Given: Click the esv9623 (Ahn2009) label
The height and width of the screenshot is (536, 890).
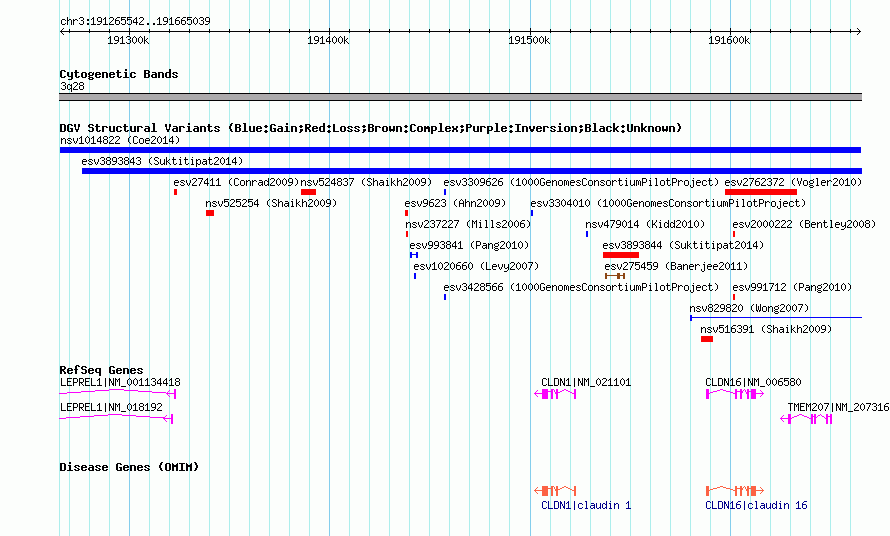Looking at the screenshot, I should pos(455,203).
